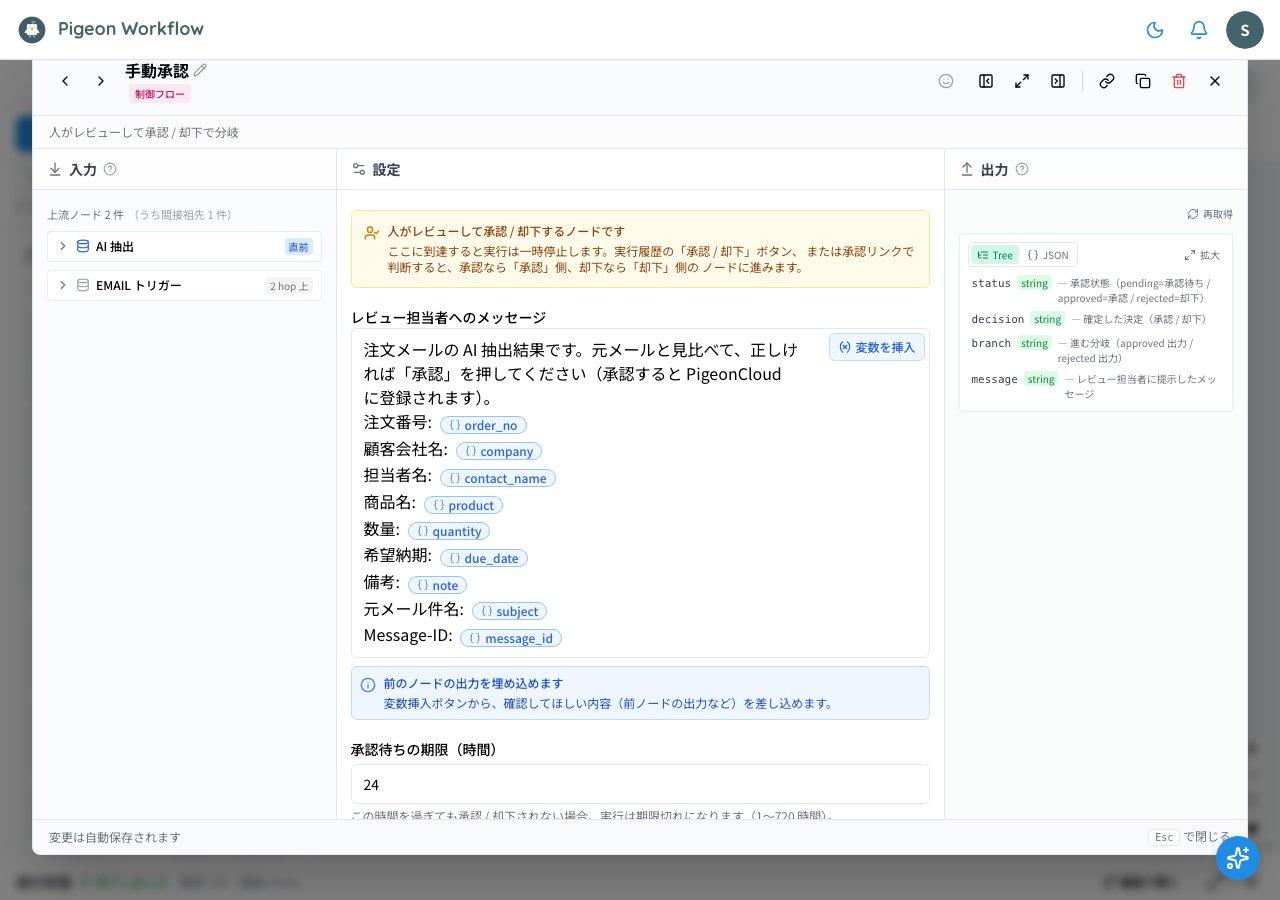Click 変数を挿入 button
The height and width of the screenshot is (900, 1280).
pyautogui.click(x=877, y=347)
